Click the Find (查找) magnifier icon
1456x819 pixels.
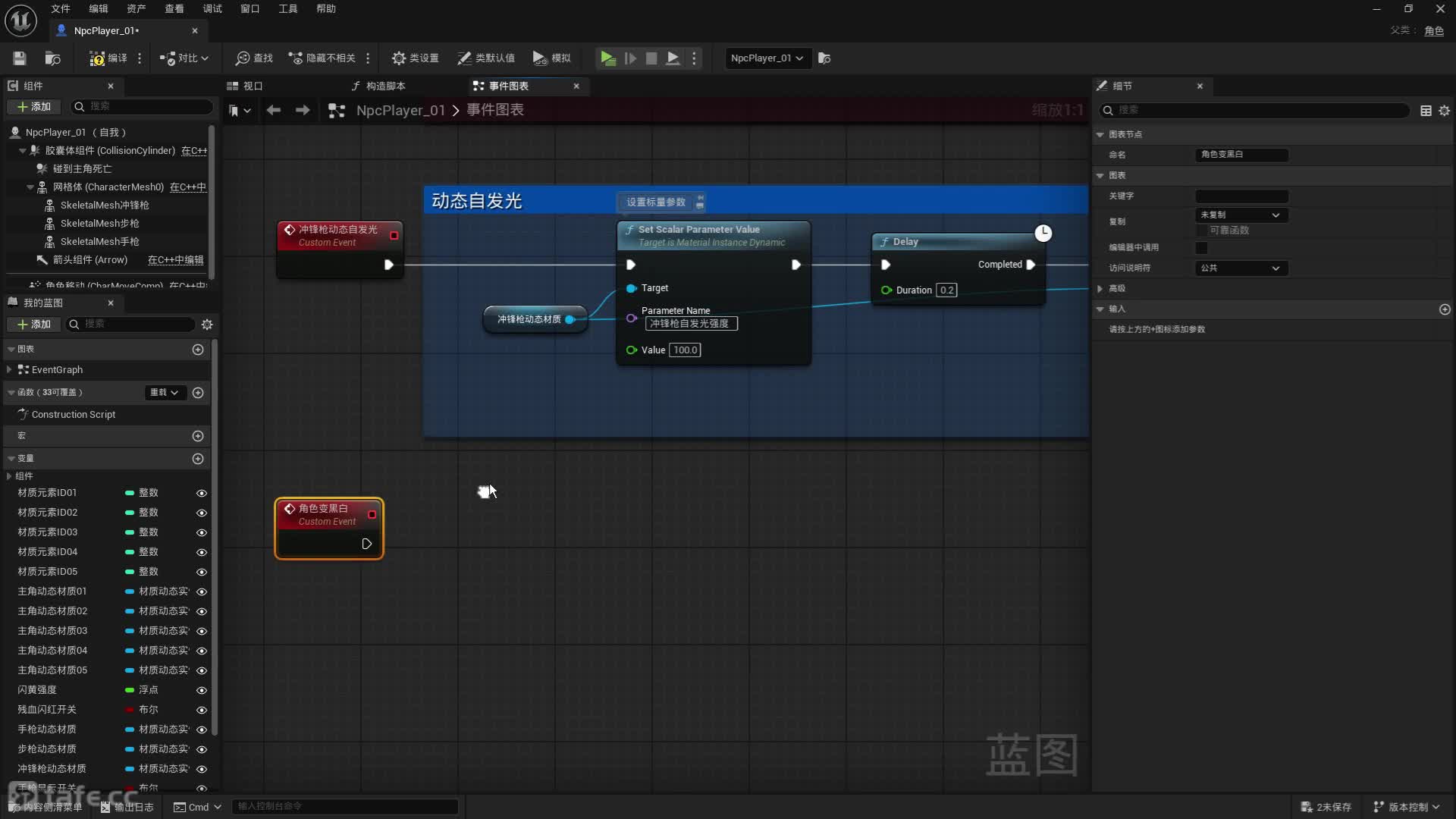(x=243, y=58)
